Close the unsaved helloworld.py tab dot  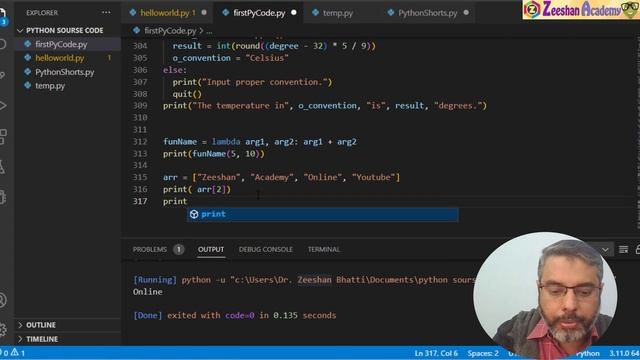(204, 13)
